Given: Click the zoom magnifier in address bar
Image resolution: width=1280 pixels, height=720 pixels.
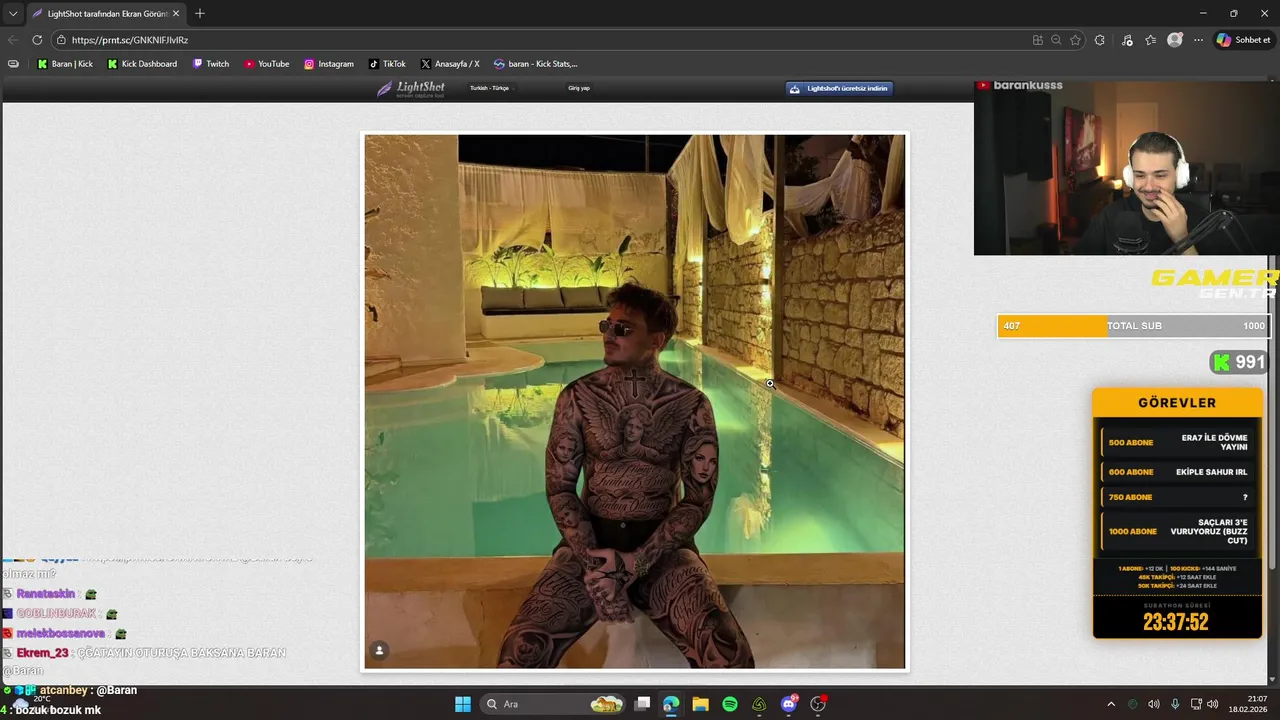Looking at the screenshot, I should (x=1056, y=40).
